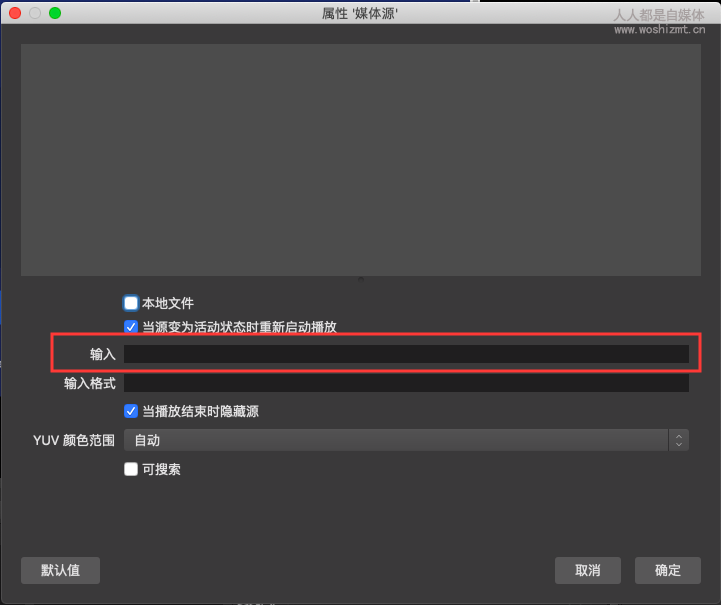Close the 属性 '媒体源' window

pyautogui.click(x=15, y=13)
